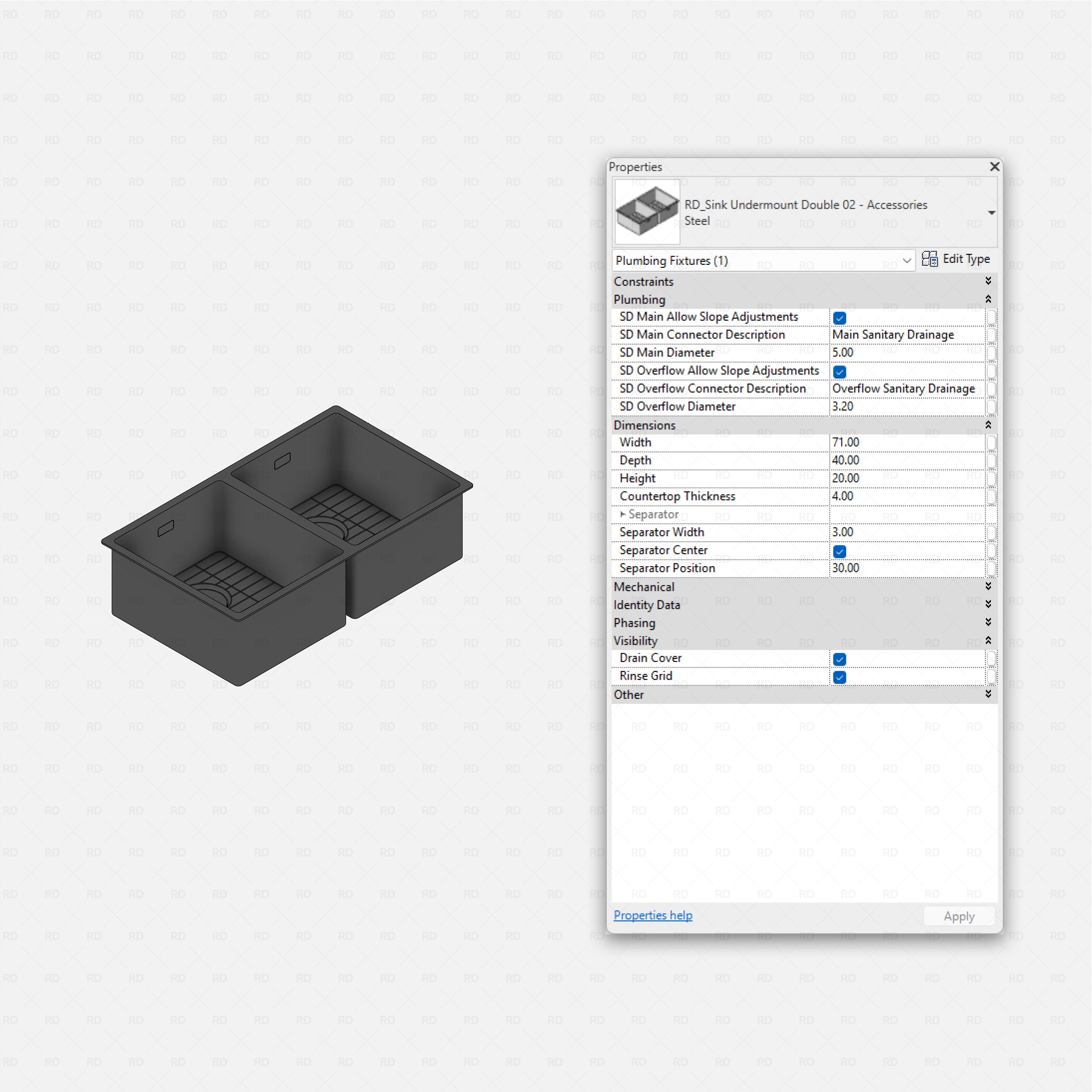The height and width of the screenshot is (1092, 1092).
Task: Click the Apply button
Action: tap(959, 916)
